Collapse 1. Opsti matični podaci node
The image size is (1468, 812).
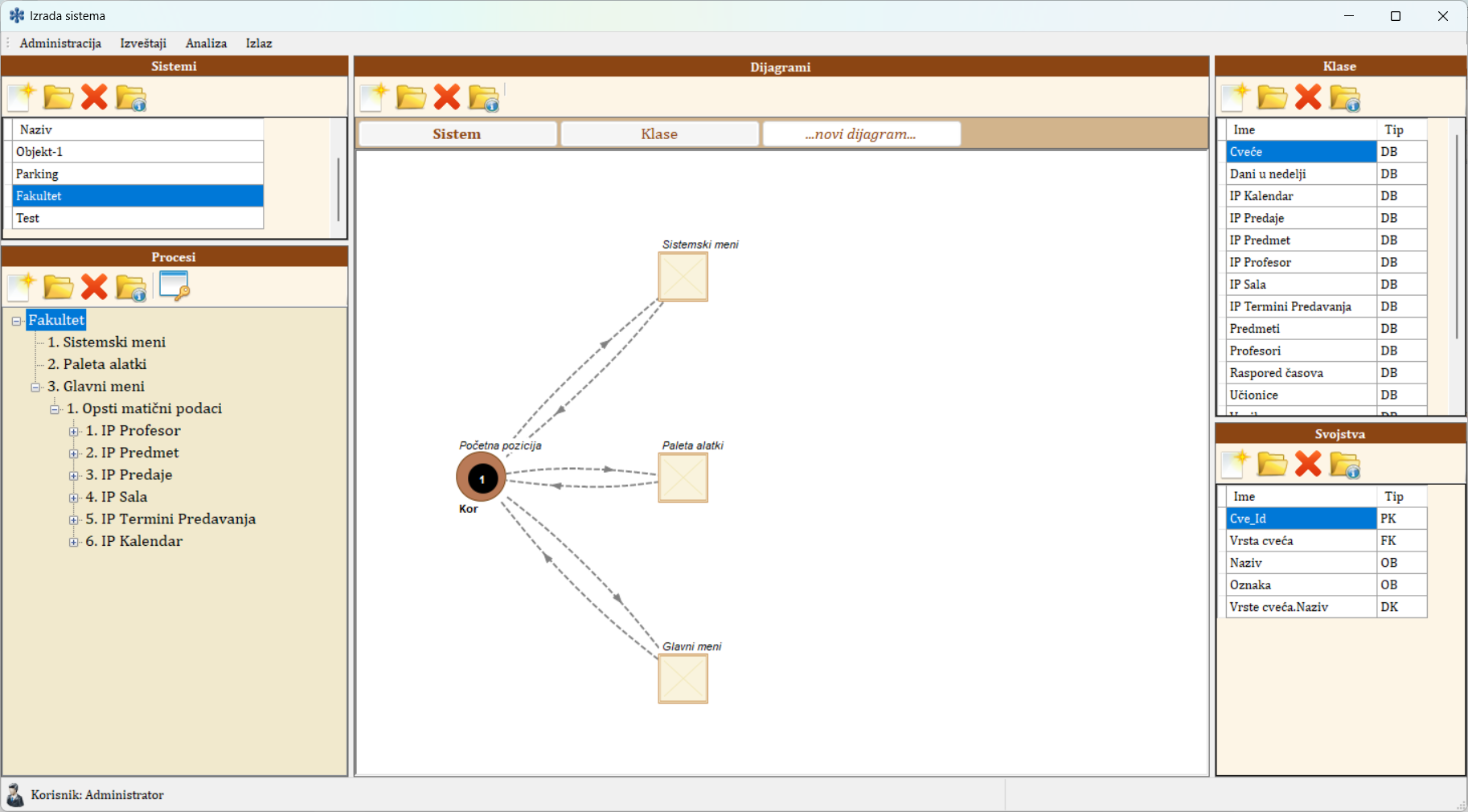(x=55, y=409)
